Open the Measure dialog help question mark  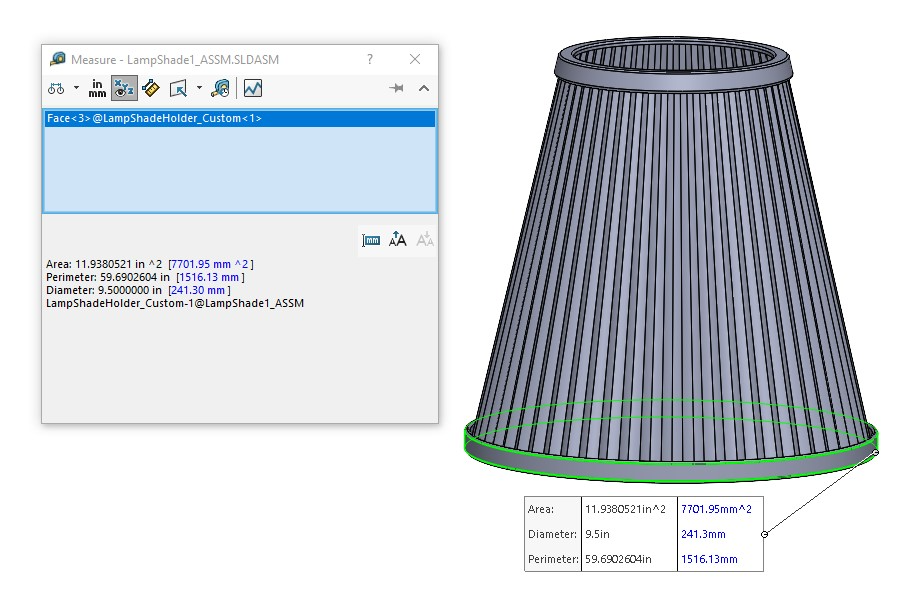click(x=369, y=59)
